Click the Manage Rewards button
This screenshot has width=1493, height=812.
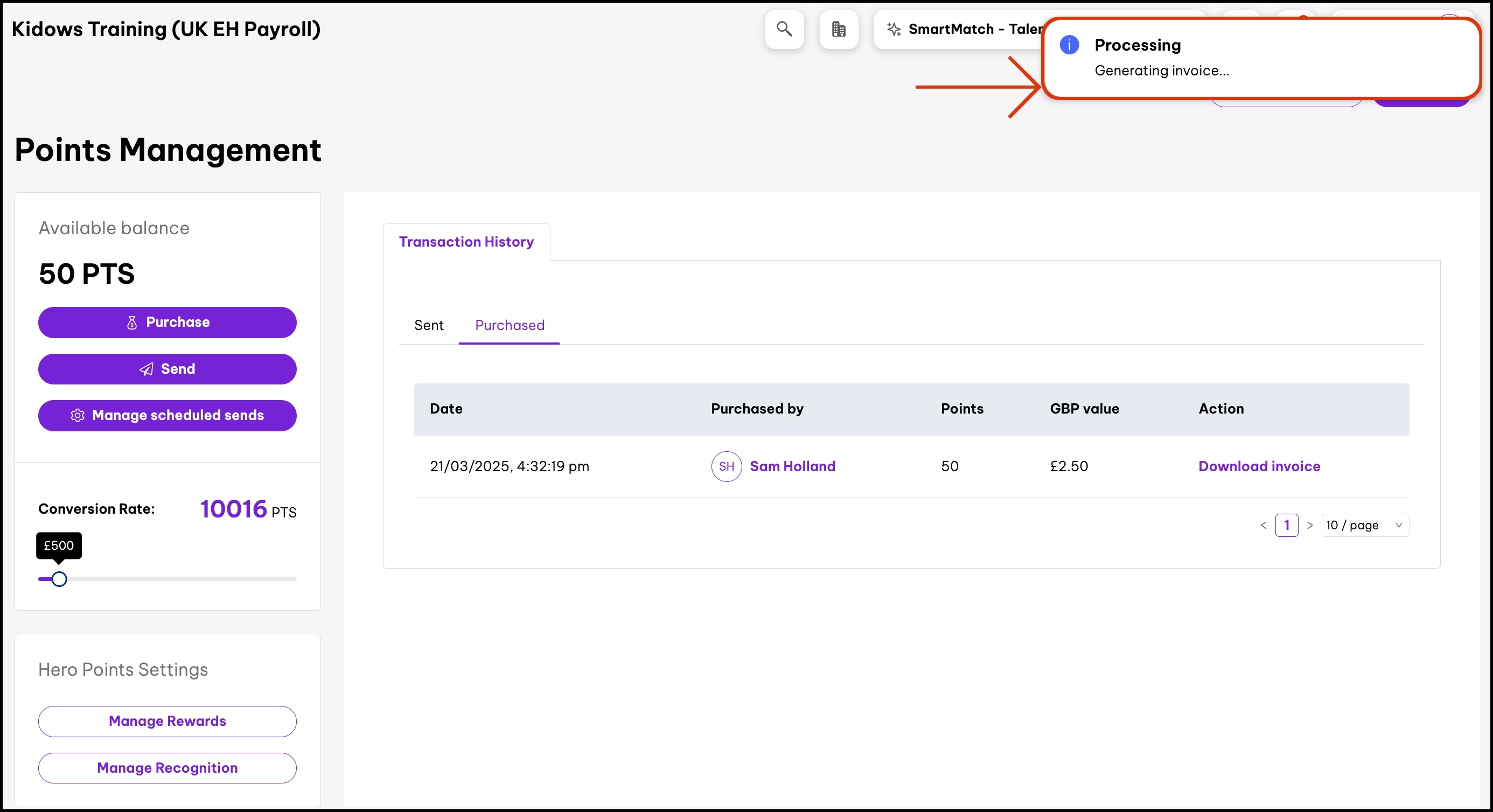coord(167,721)
